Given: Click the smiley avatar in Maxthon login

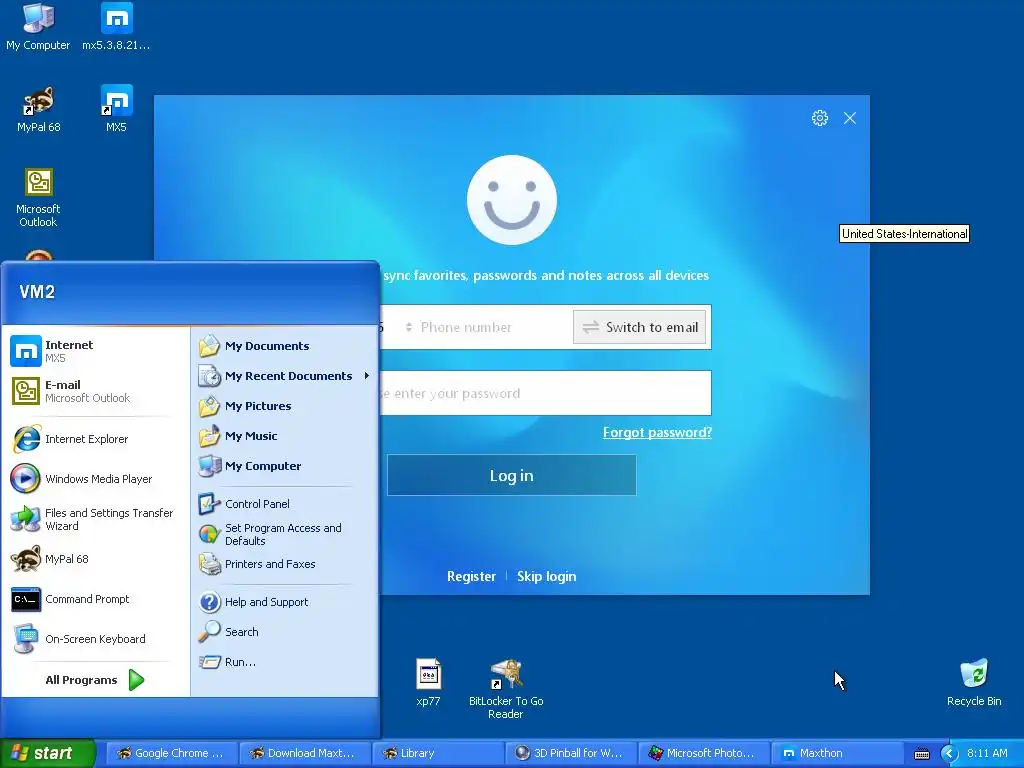Looking at the screenshot, I should pos(512,200).
